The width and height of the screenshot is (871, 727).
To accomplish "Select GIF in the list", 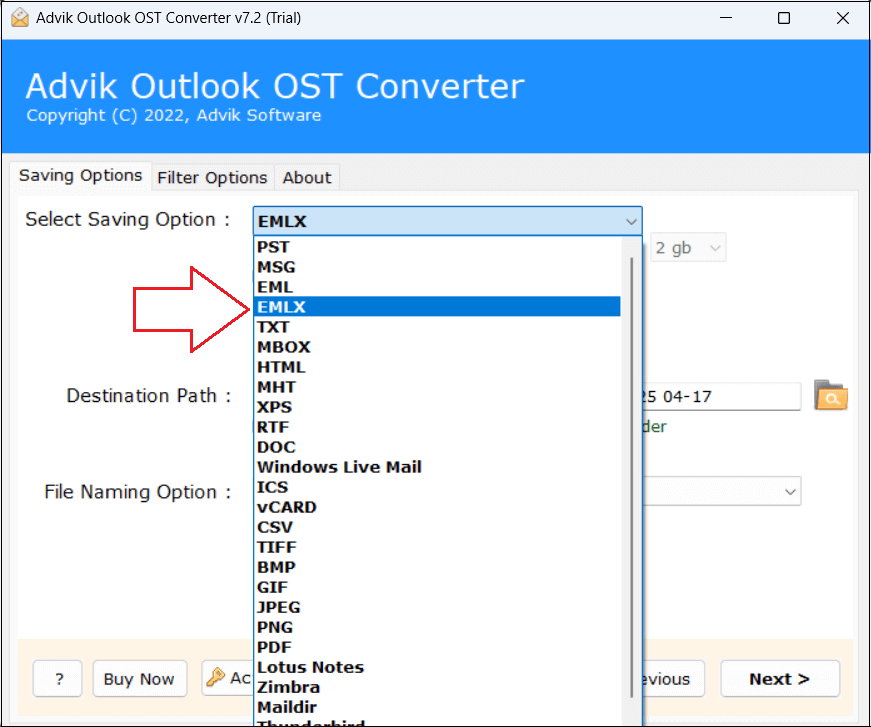I will point(437,586).
